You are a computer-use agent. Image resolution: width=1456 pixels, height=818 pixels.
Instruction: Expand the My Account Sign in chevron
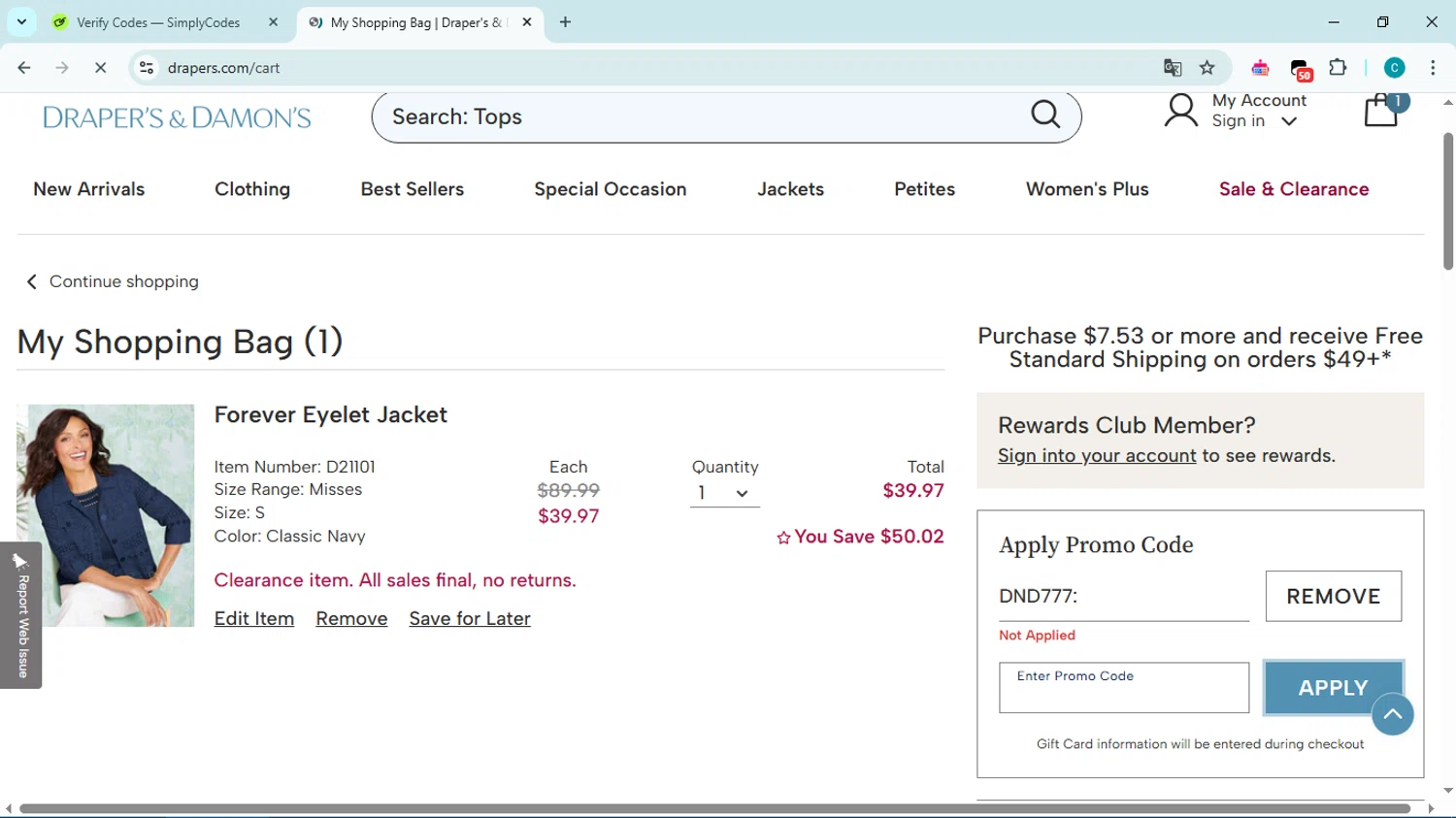tap(1289, 121)
